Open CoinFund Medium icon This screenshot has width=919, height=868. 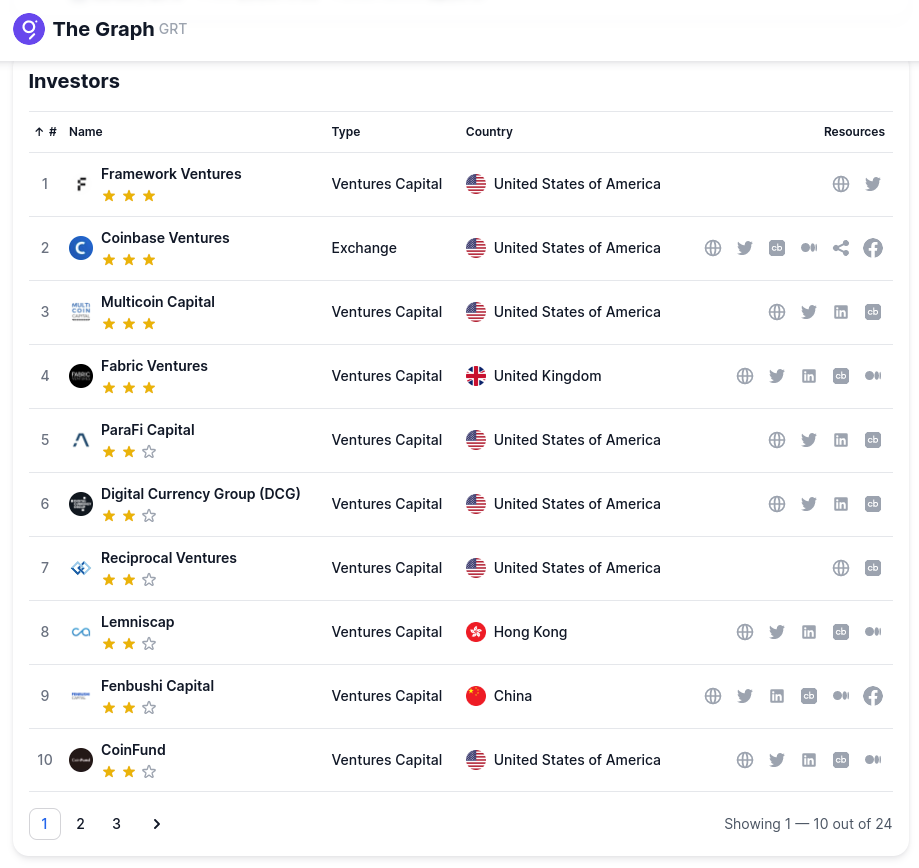(x=873, y=760)
